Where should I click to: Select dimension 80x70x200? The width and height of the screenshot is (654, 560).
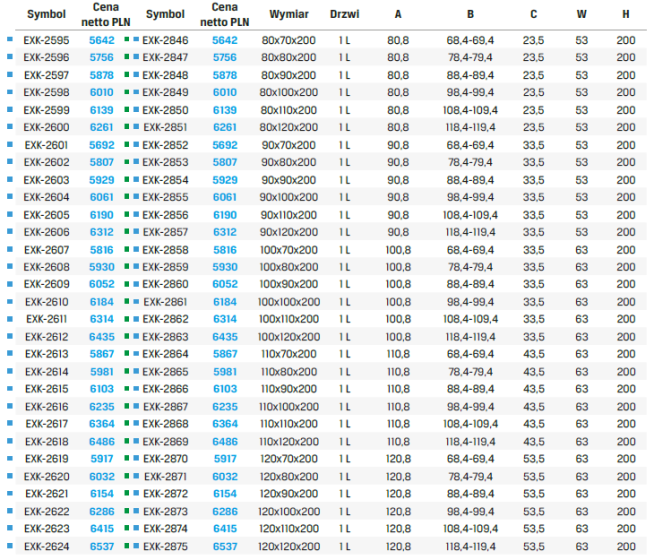click(289, 40)
